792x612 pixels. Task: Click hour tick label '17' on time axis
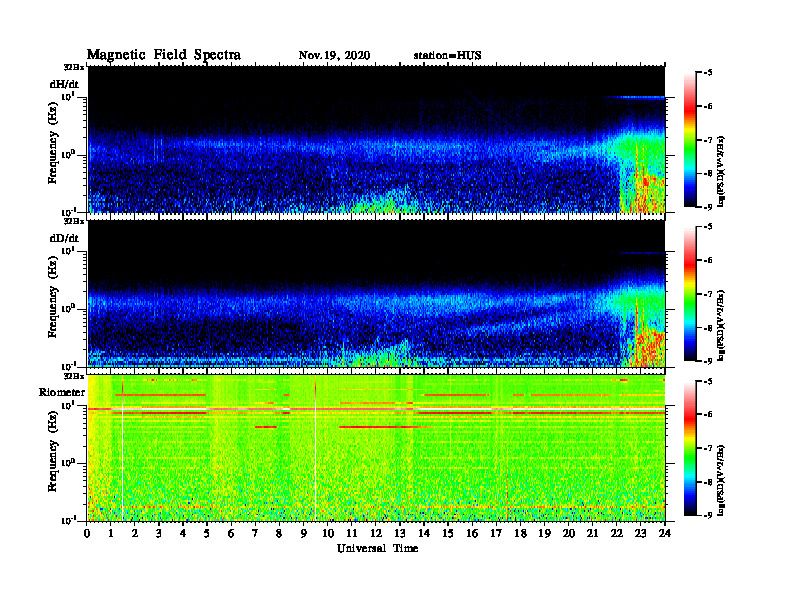click(497, 534)
